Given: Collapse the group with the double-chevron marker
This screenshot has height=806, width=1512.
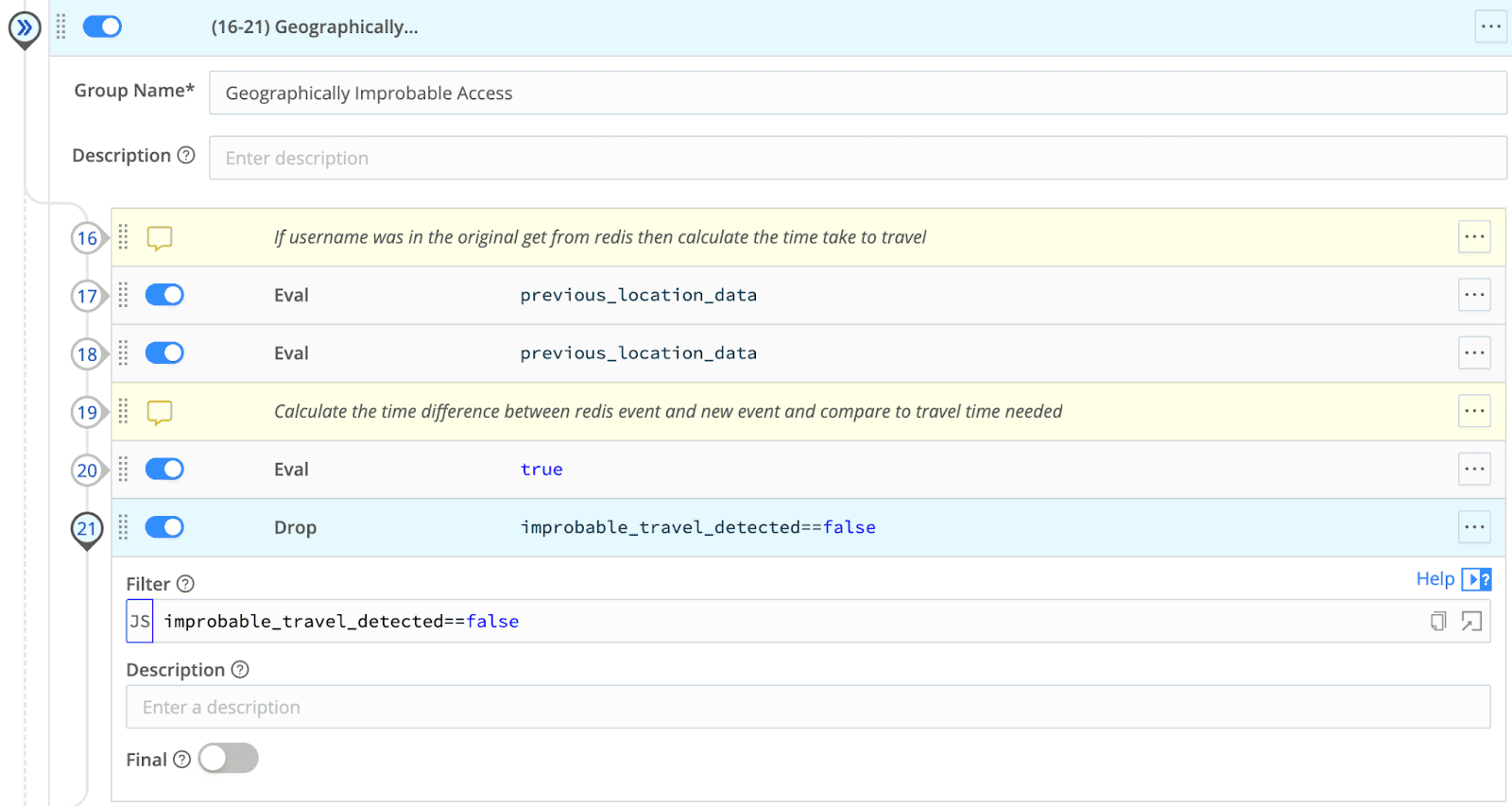Looking at the screenshot, I should pyautogui.click(x=25, y=27).
